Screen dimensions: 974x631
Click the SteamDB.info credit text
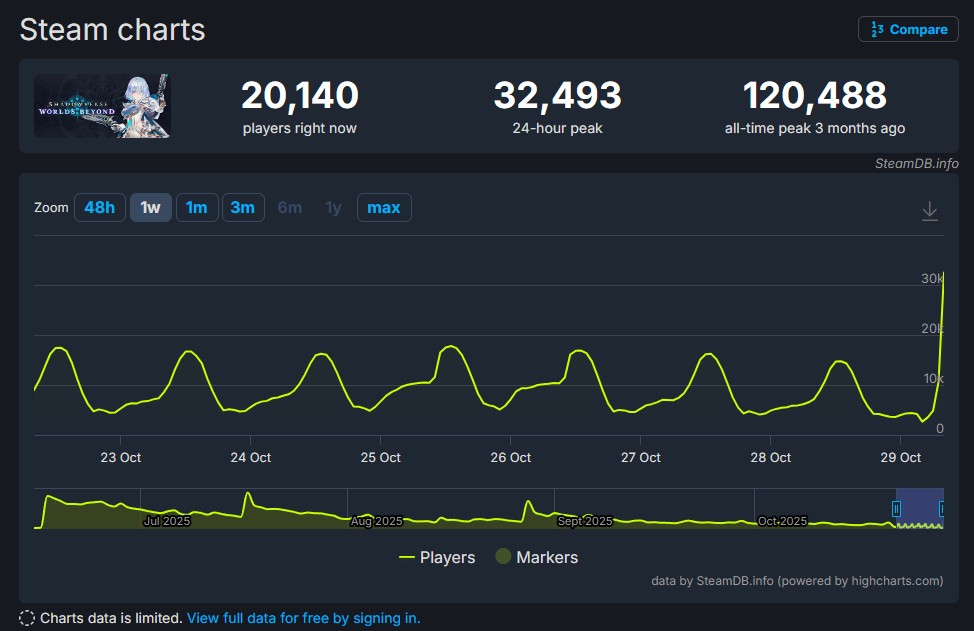click(916, 163)
